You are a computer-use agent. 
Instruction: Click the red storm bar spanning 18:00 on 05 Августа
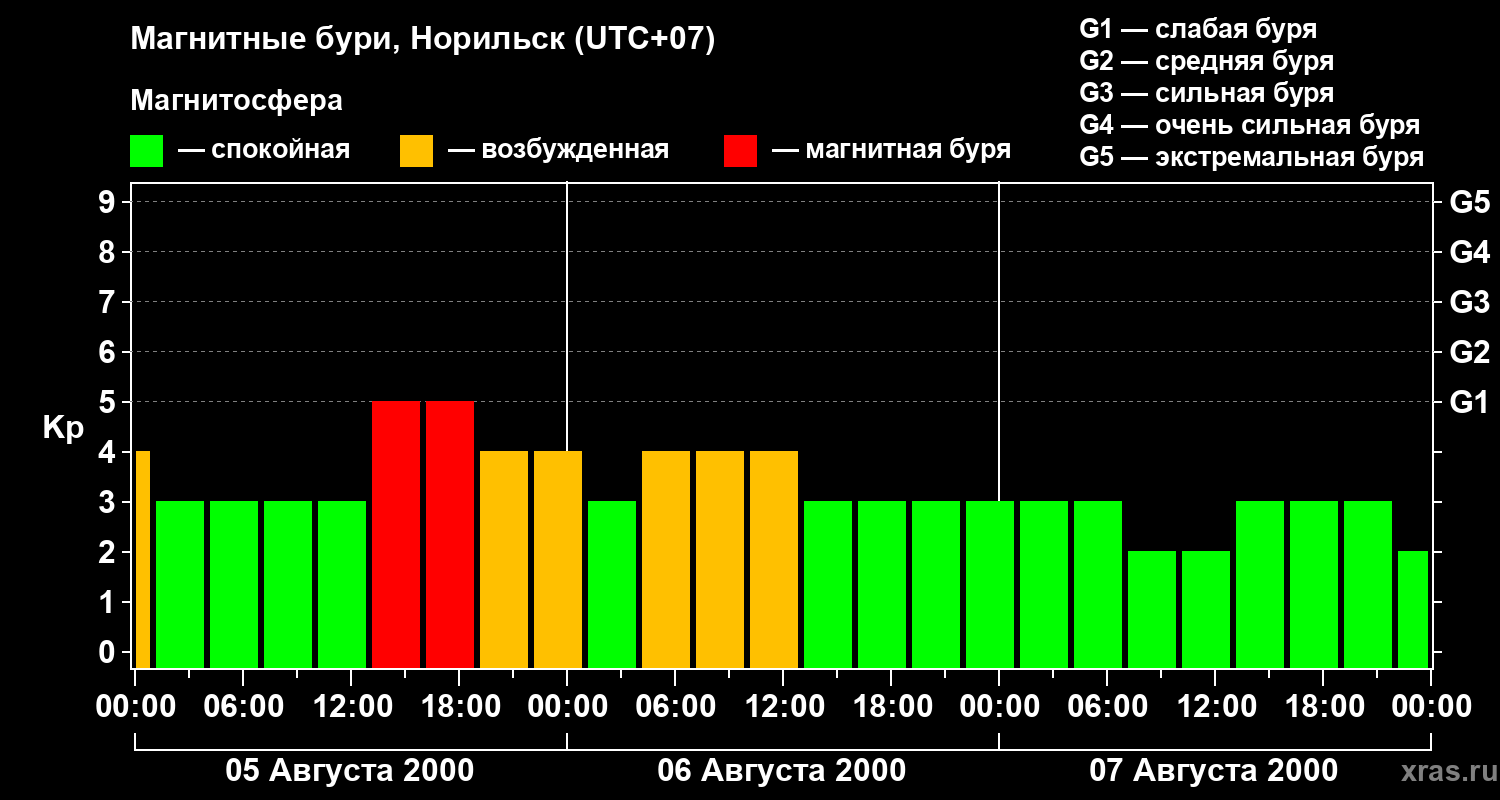(450, 535)
